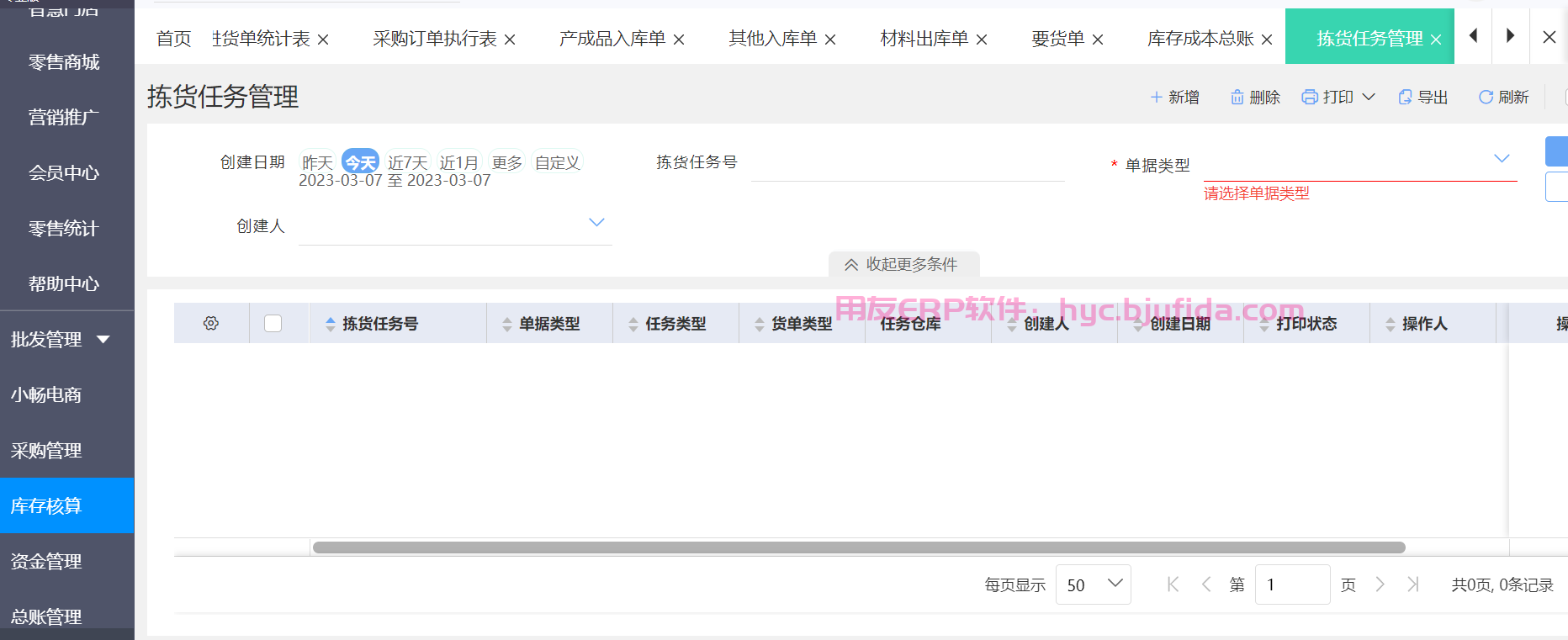The height and width of the screenshot is (640, 1568).
Task: Select the 昨天 date filter
Action: tap(318, 162)
